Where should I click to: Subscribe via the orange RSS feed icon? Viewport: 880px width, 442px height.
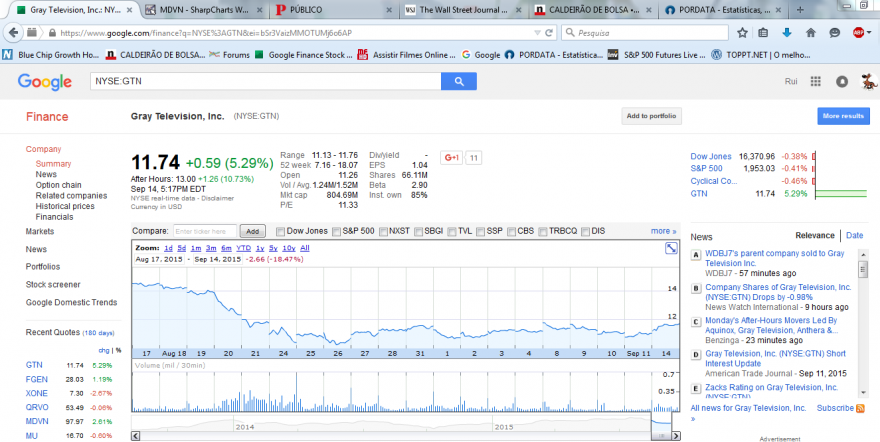coord(860,408)
